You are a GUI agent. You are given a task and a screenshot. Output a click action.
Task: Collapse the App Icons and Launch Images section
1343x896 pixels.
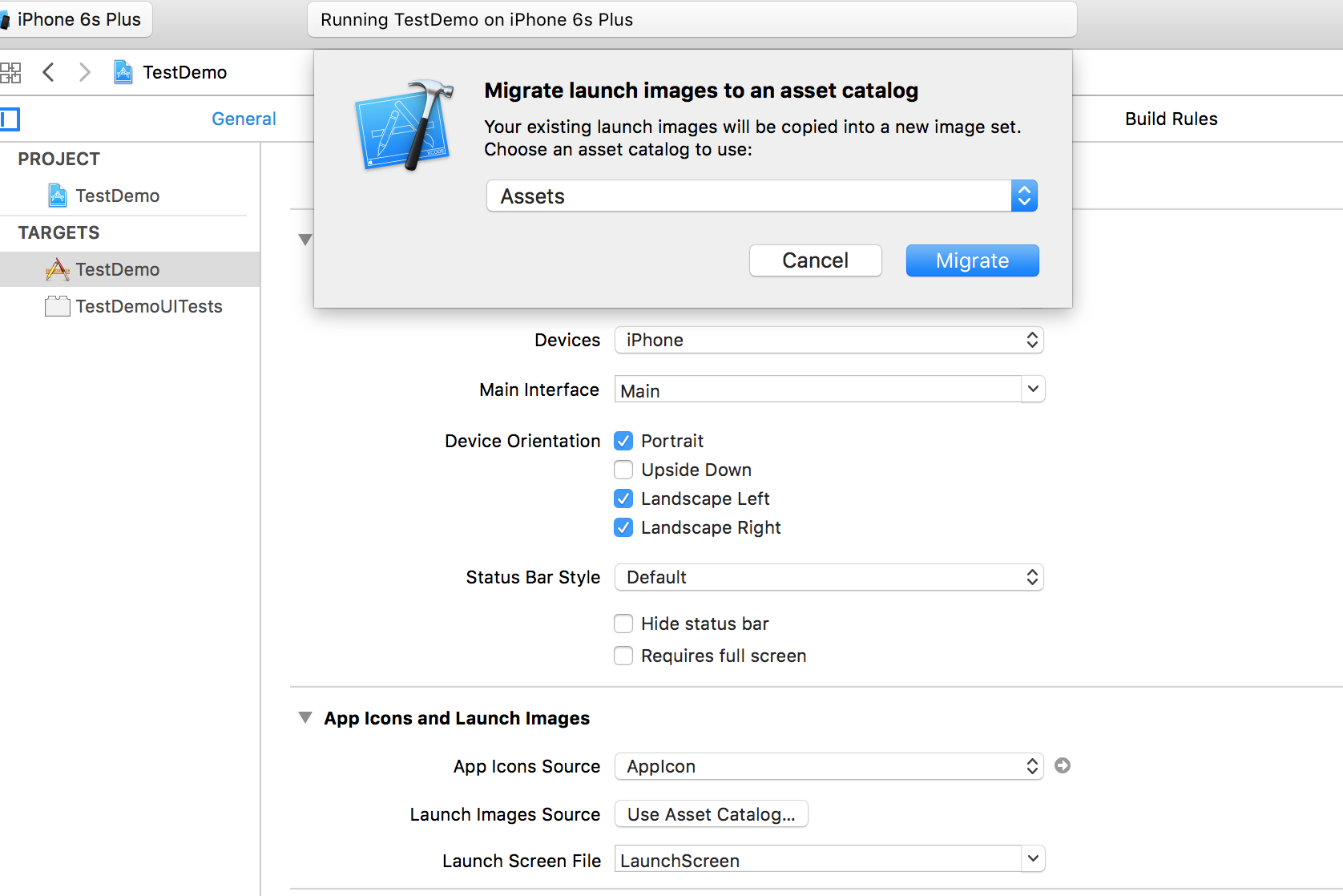tap(305, 717)
